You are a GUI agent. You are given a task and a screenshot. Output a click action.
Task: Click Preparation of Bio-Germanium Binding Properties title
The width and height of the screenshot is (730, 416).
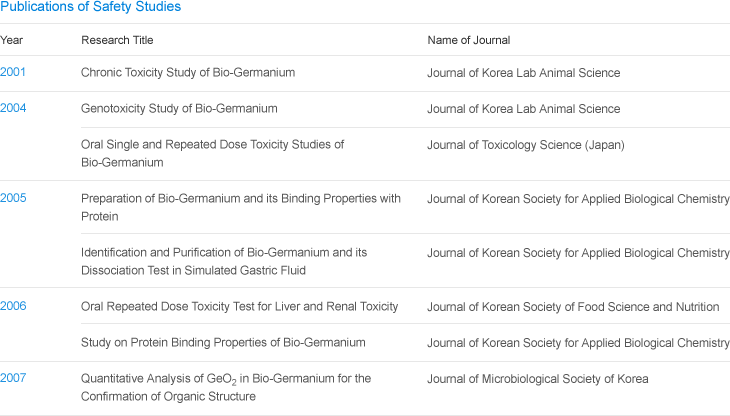tap(241, 208)
